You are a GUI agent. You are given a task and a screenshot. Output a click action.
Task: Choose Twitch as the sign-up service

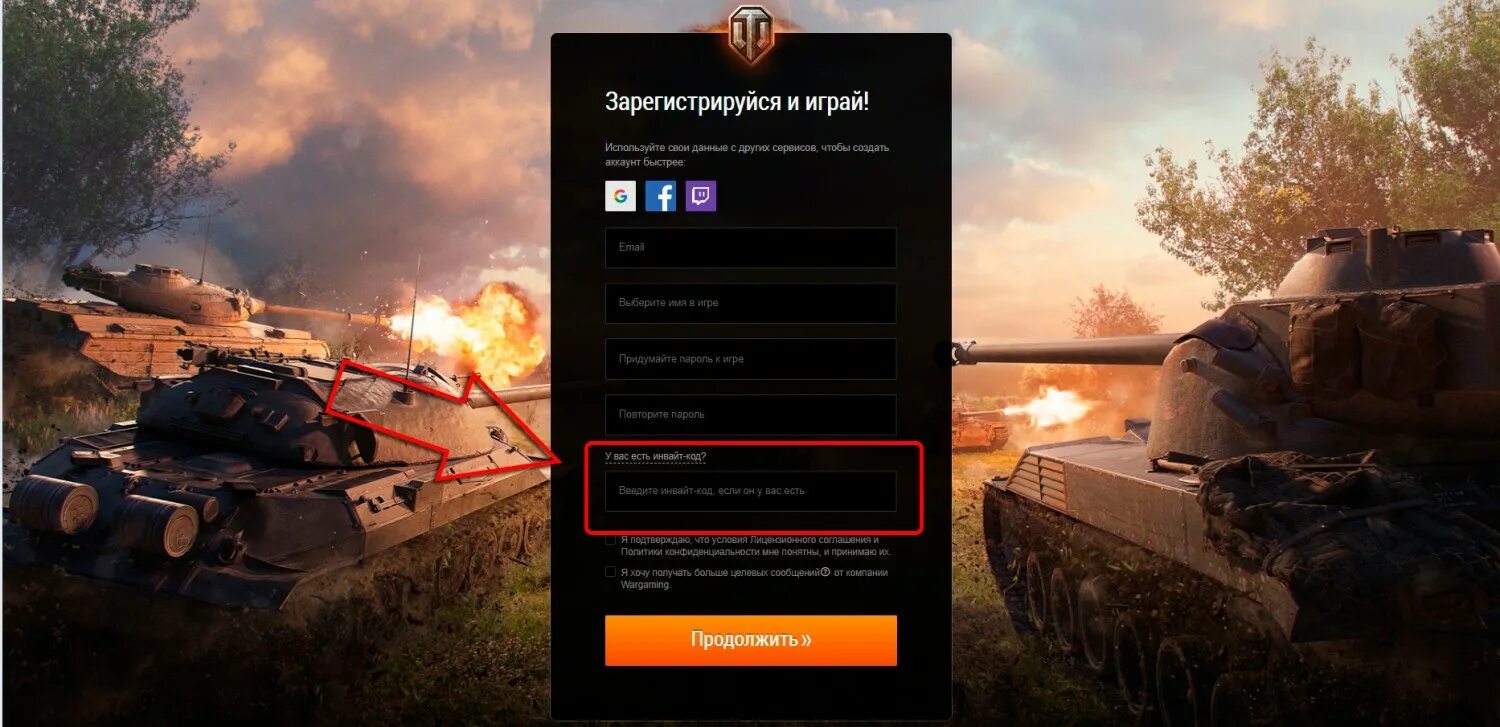(x=701, y=196)
